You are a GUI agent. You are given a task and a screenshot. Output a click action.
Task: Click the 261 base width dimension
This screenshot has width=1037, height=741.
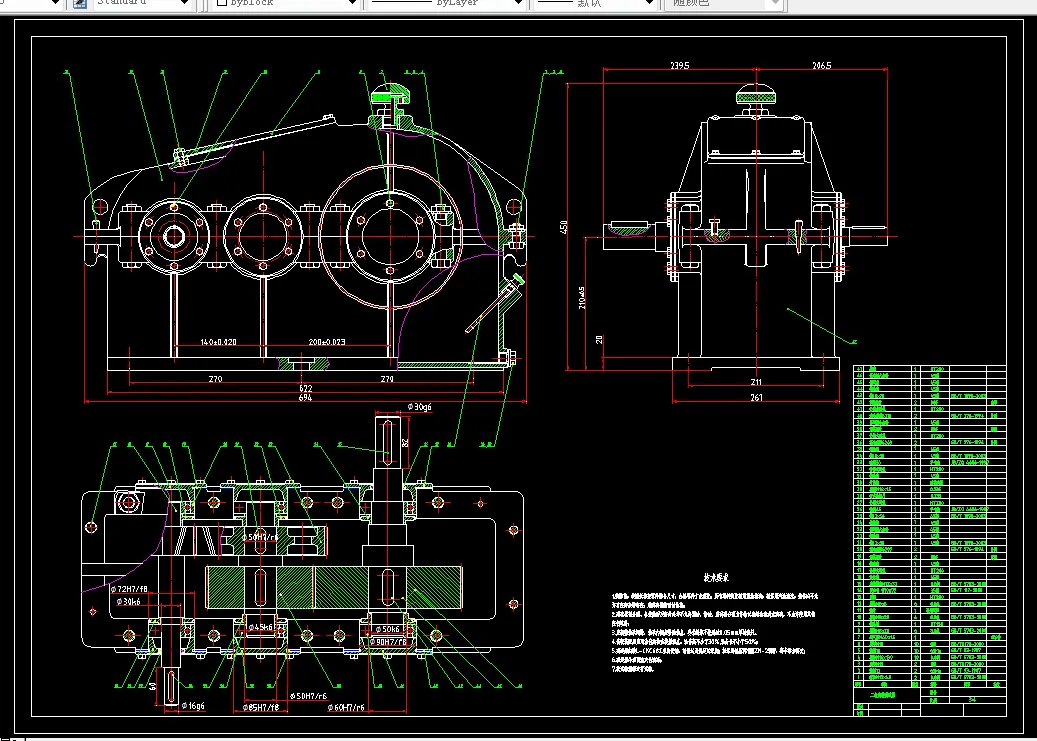756,398
